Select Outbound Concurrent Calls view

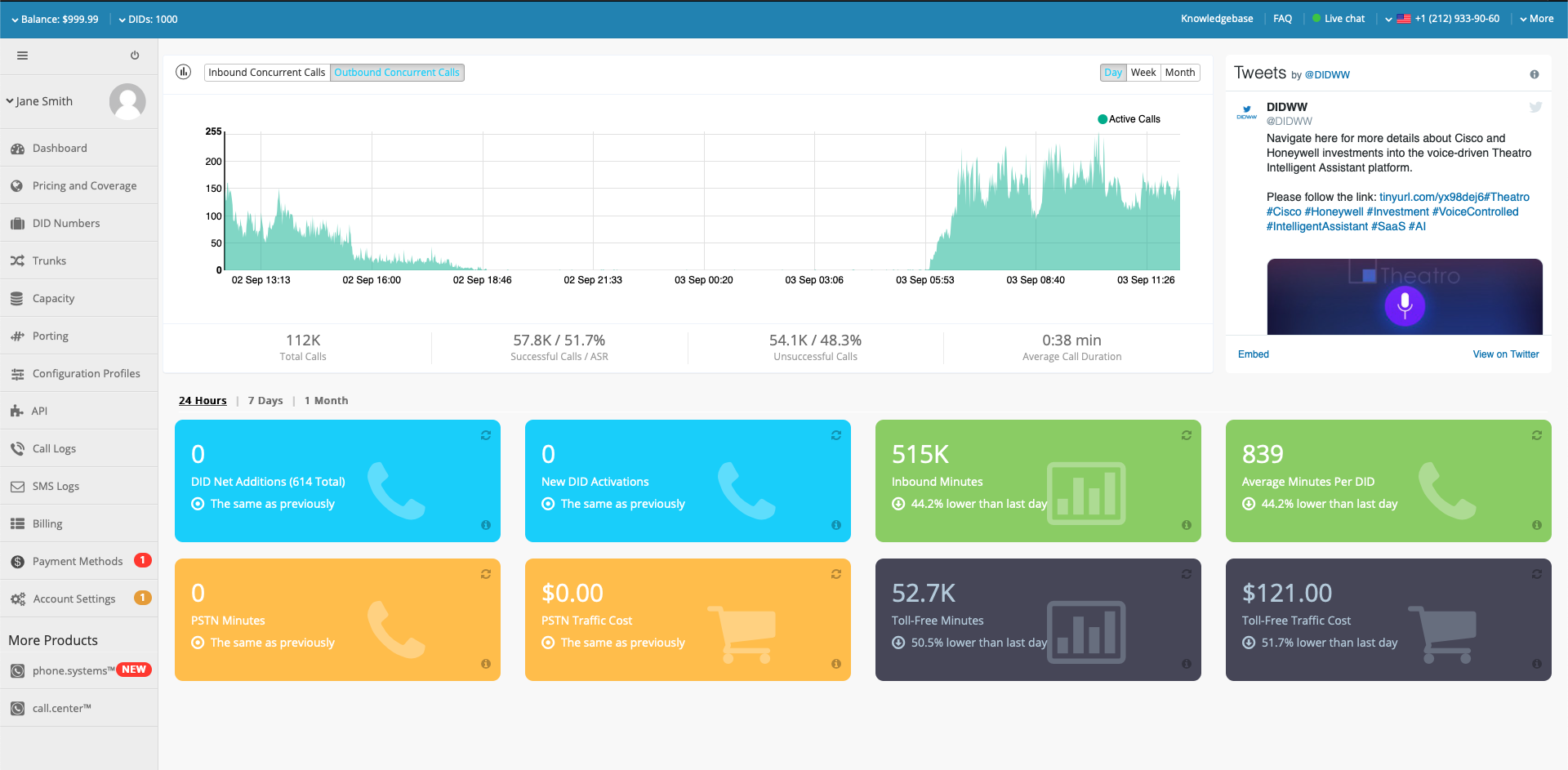pyautogui.click(x=397, y=73)
